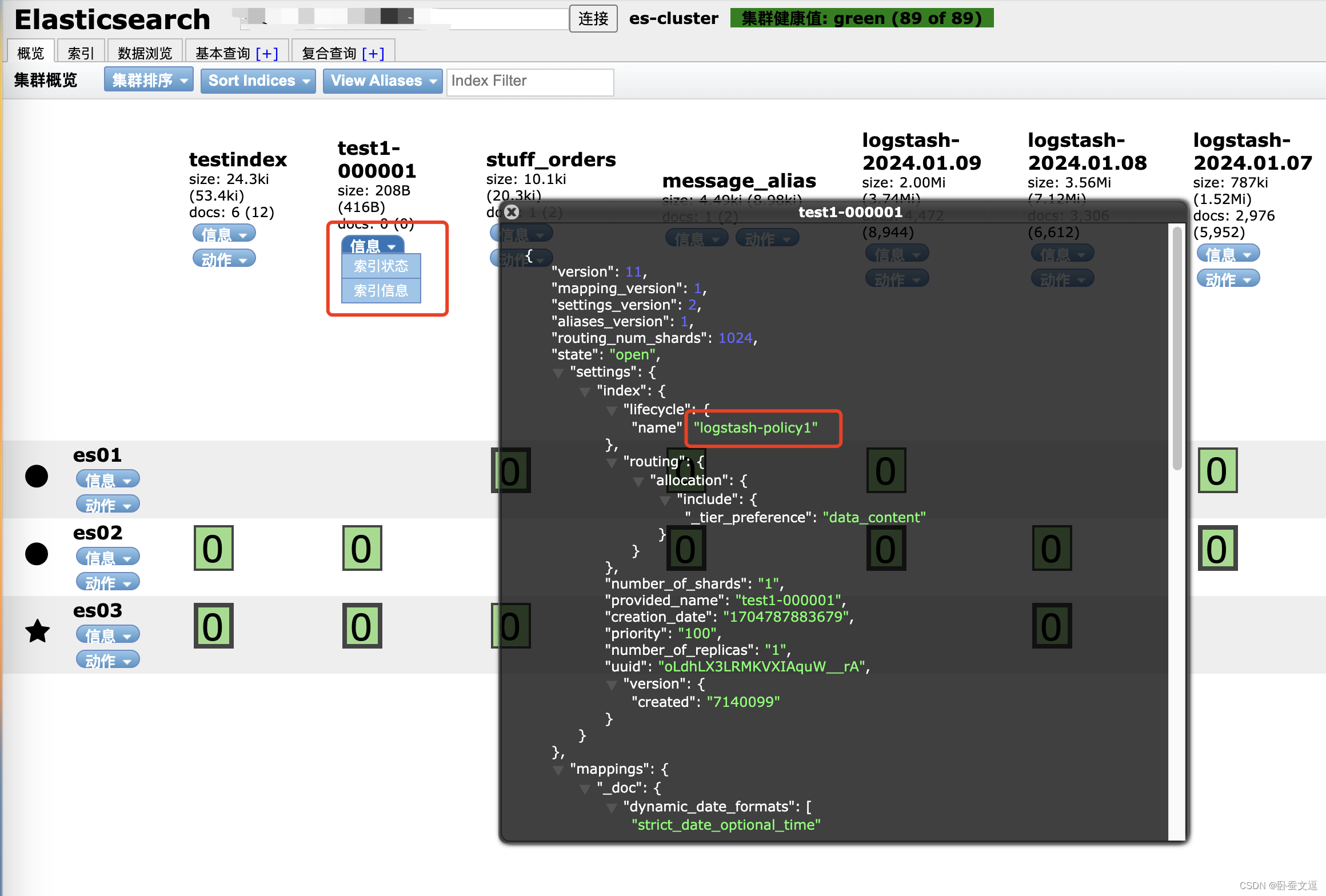The height and width of the screenshot is (896, 1326).
Task: Open es03 node 信息 dropdown
Action: click(x=108, y=635)
